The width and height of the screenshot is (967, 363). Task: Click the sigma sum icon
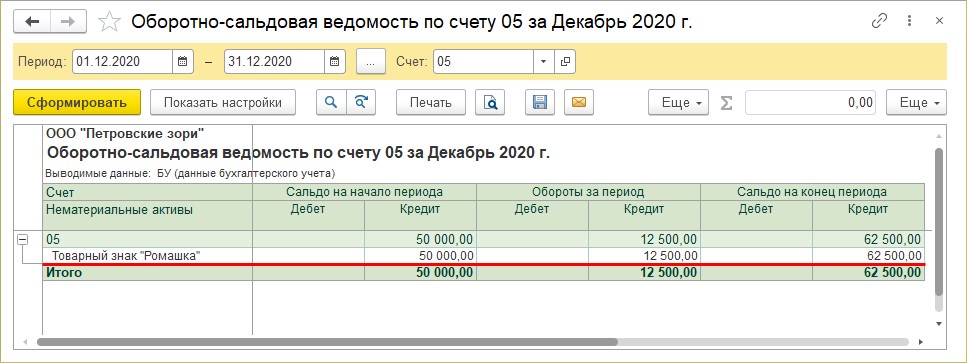[x=727, y=103]
